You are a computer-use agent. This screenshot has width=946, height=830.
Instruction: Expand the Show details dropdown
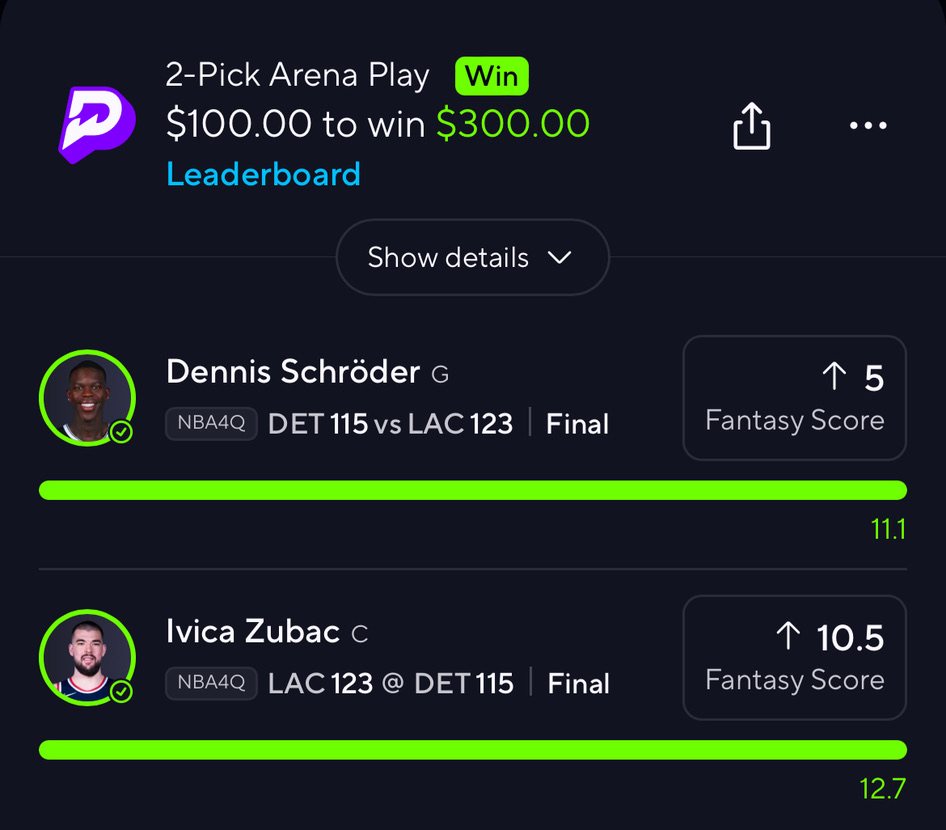click(472, 257)
